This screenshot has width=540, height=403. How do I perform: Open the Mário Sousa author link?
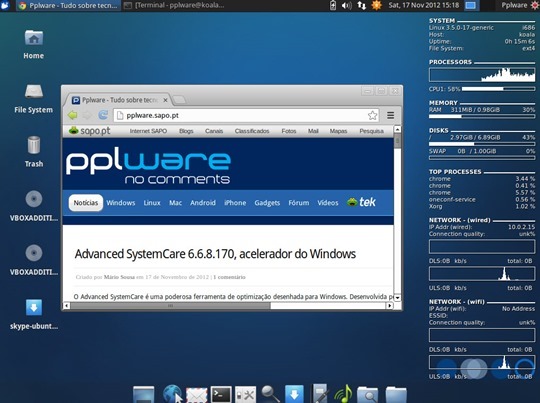pos(119,277)
